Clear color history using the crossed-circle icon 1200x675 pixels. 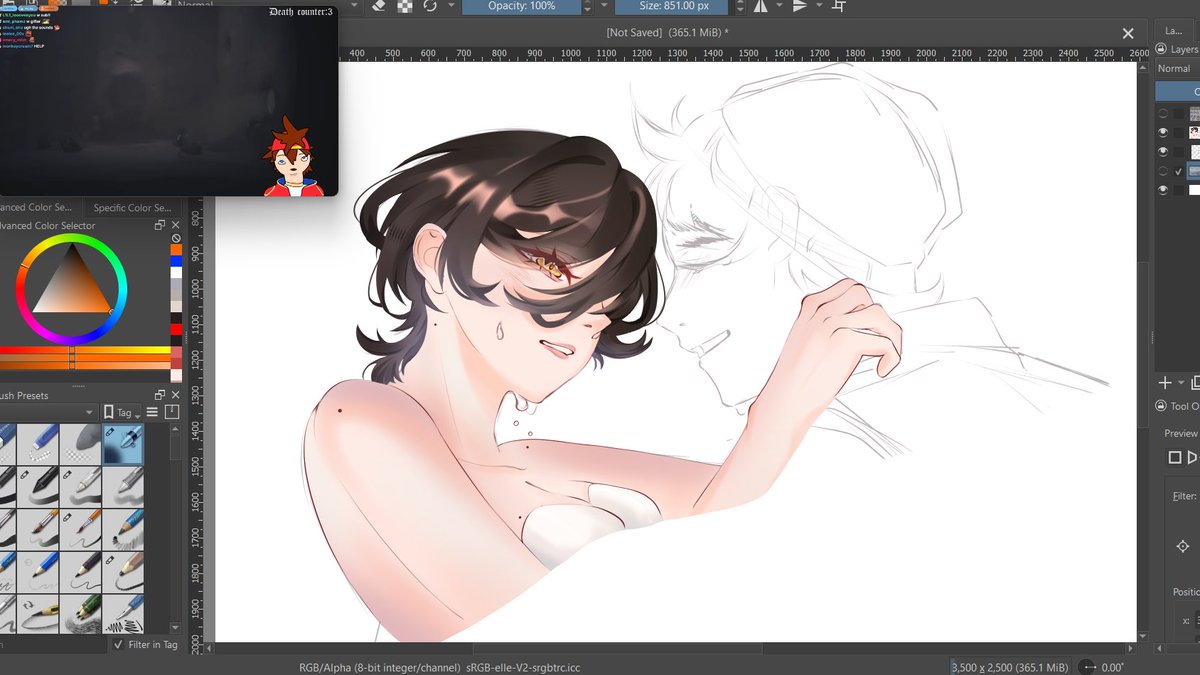pyautogui.click(x=176, y=238)
